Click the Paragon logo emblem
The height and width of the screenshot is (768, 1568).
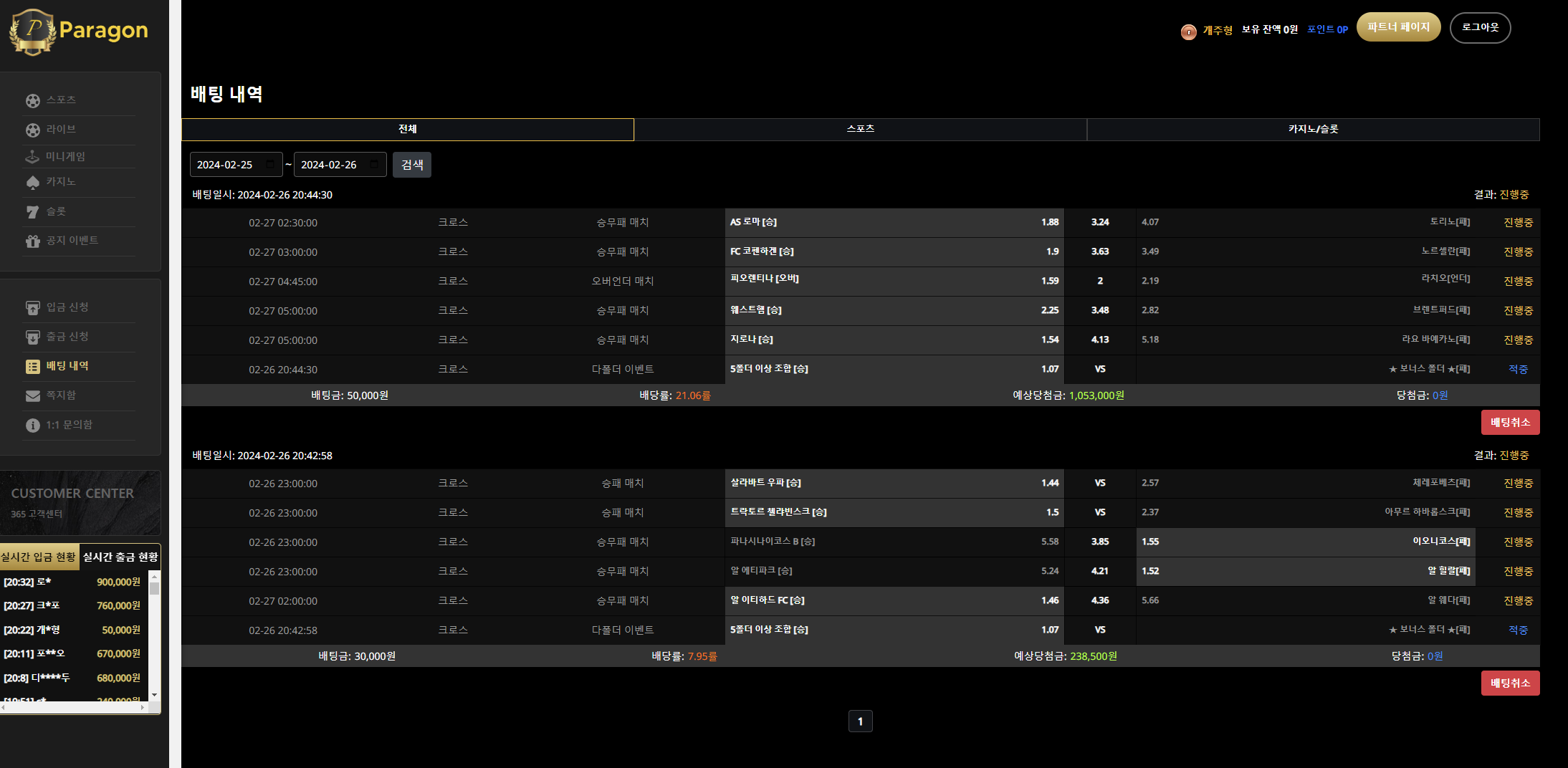coord(32,32)
